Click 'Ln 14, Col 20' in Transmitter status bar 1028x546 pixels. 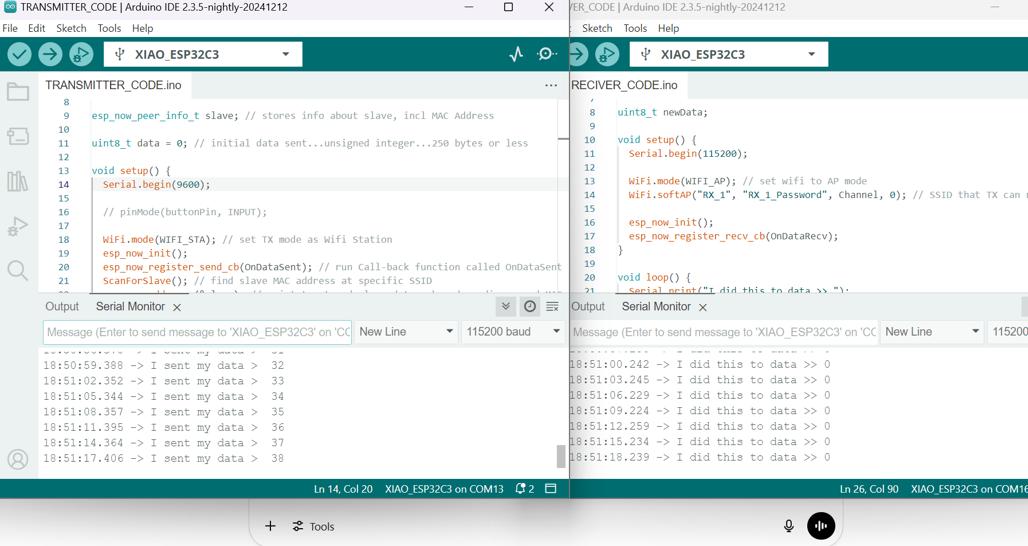pos(343,489)
